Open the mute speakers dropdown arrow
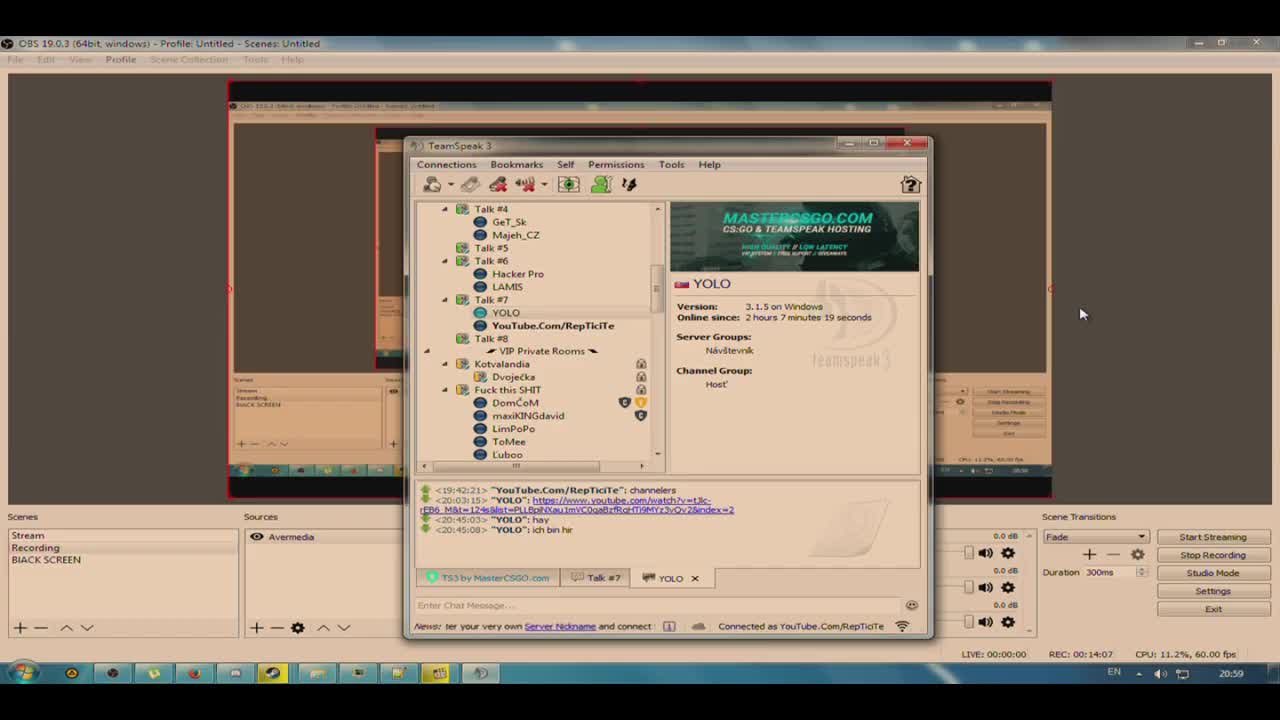The image size is (1280, 720). coord(543,184)
